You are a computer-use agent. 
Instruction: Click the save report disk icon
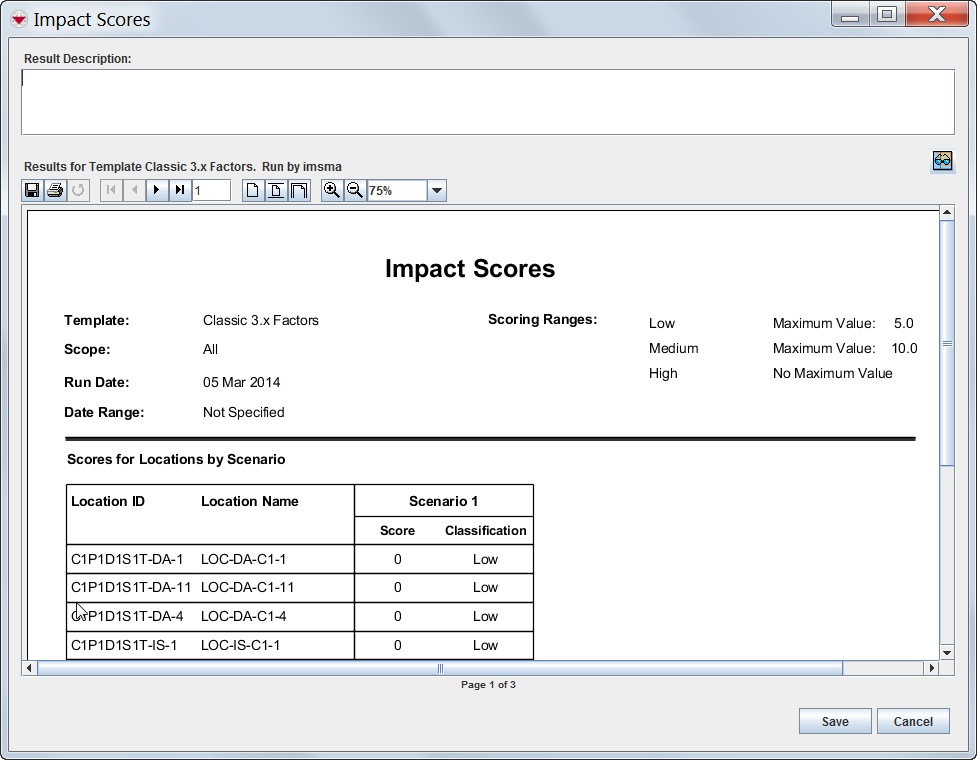(x=32, y=190)
